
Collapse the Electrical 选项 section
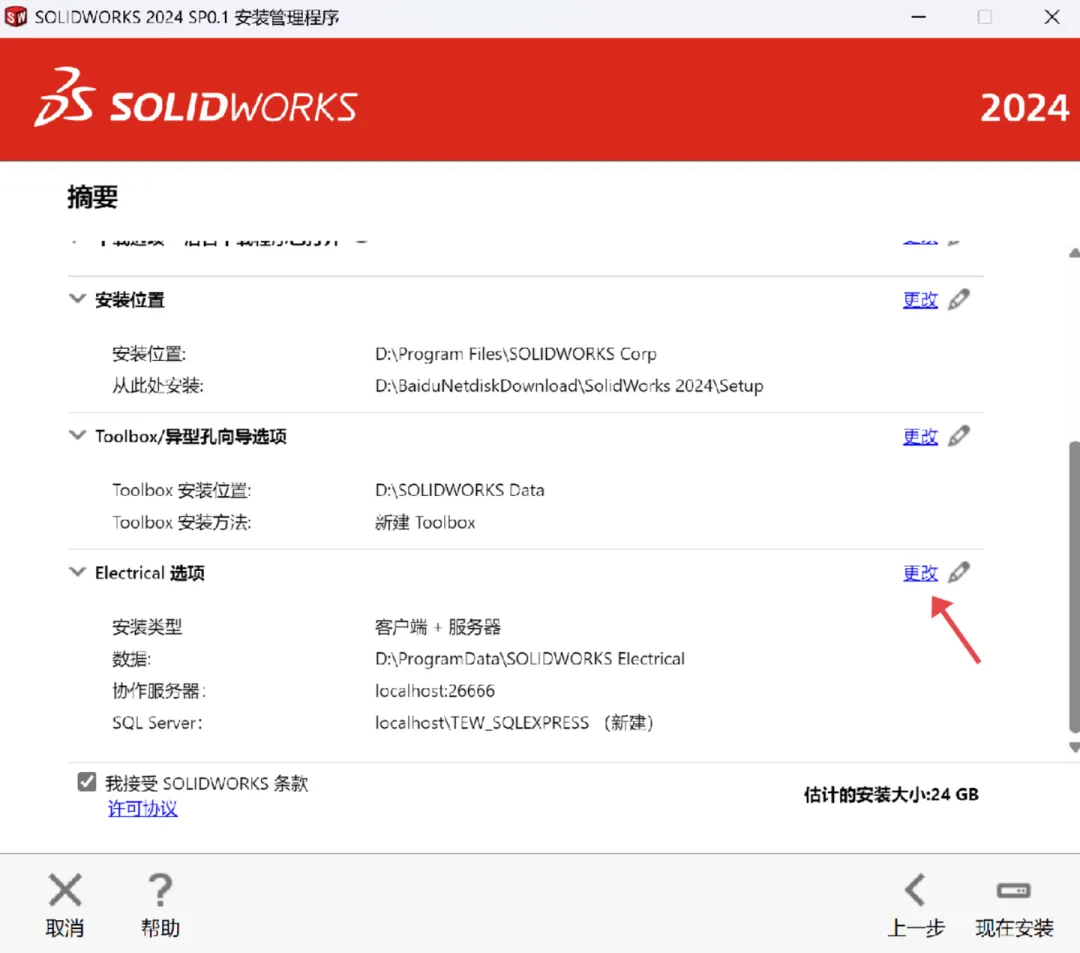click(x=78, y=572)
